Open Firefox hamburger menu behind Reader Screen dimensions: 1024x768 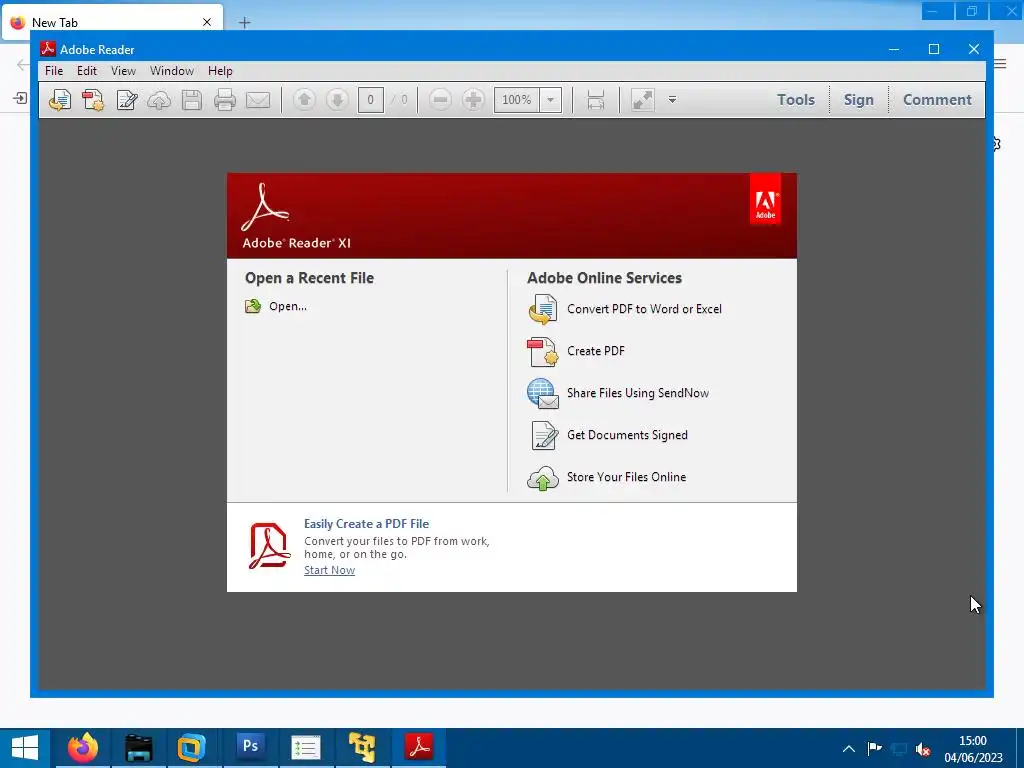[x=1001, y=63]
